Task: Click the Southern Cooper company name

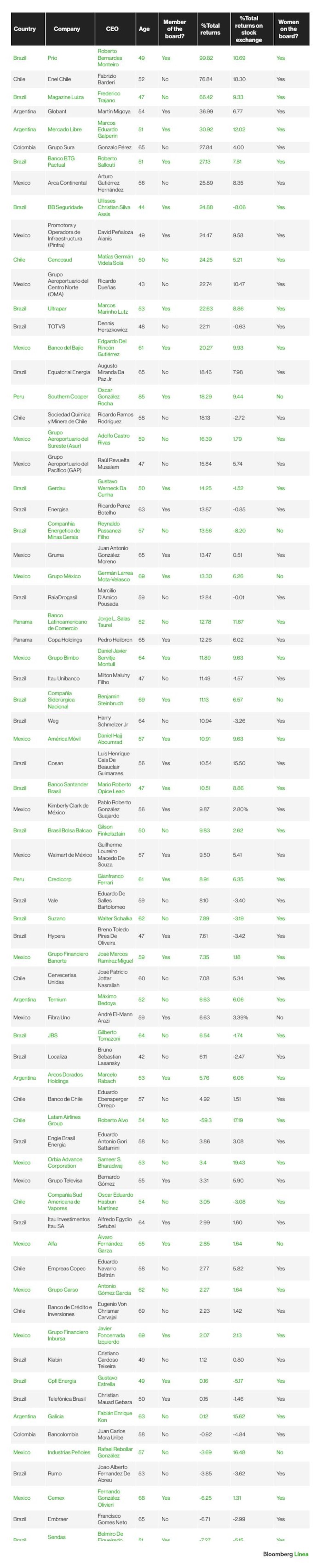Action: pos(68,396)
